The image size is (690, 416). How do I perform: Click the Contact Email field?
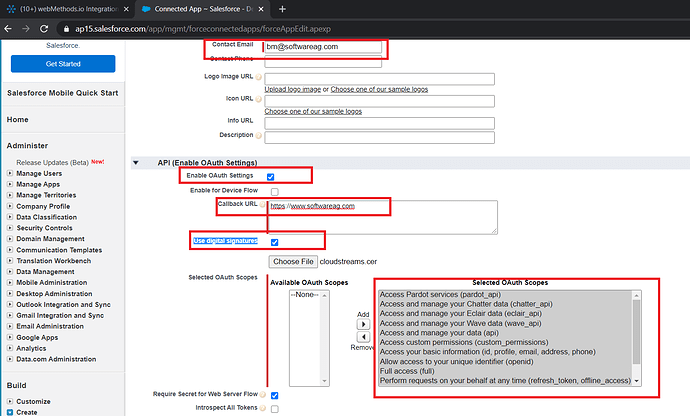[323, 47]
